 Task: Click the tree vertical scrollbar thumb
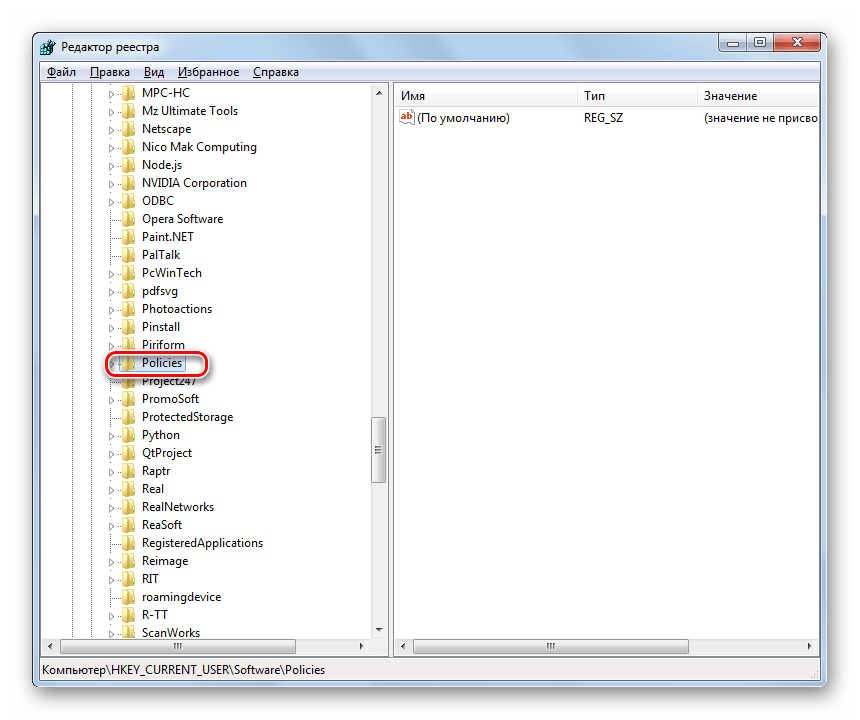click(x=378, y=450)
